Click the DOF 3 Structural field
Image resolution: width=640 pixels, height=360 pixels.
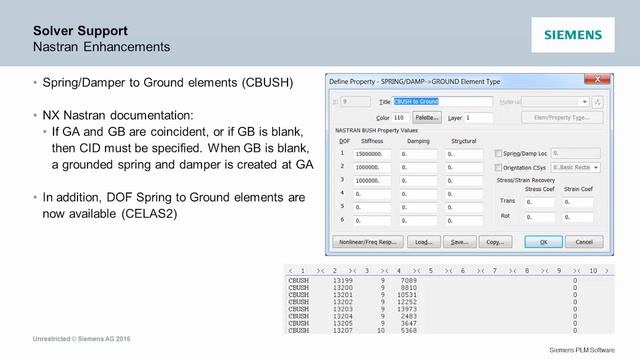pos(464,180)
